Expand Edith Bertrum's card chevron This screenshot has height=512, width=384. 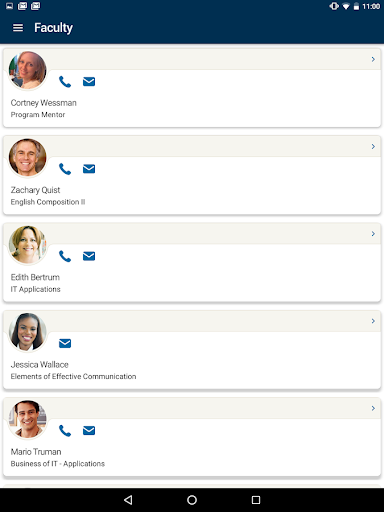[x=373, y=234]
